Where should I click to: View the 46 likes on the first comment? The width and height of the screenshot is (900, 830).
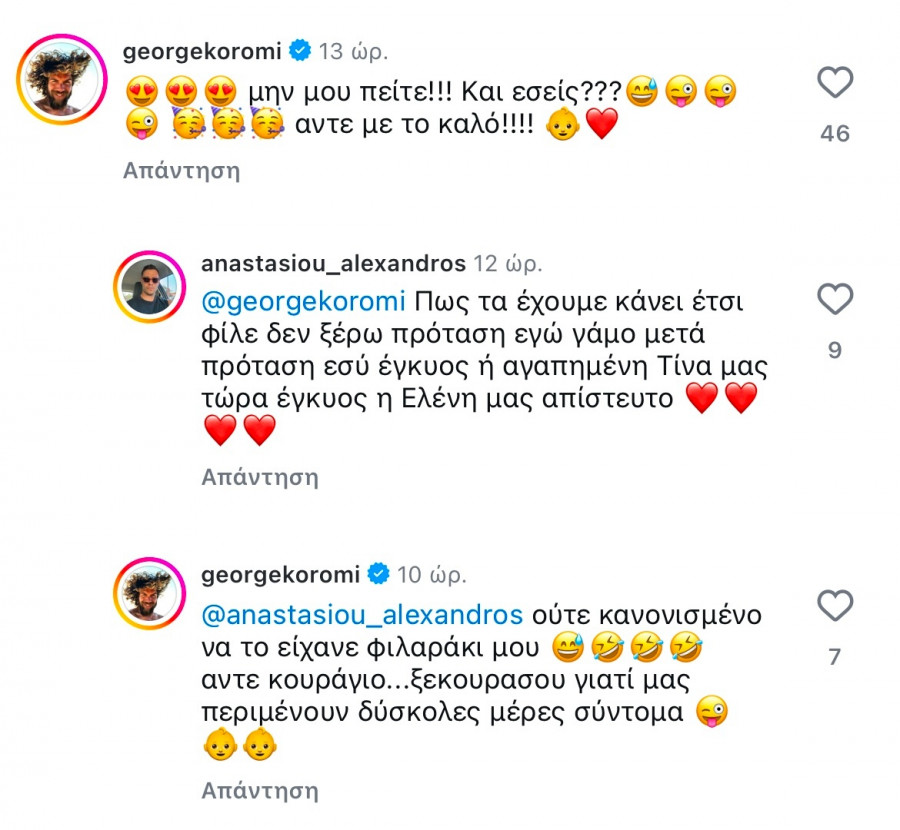(x=835, y=133)
